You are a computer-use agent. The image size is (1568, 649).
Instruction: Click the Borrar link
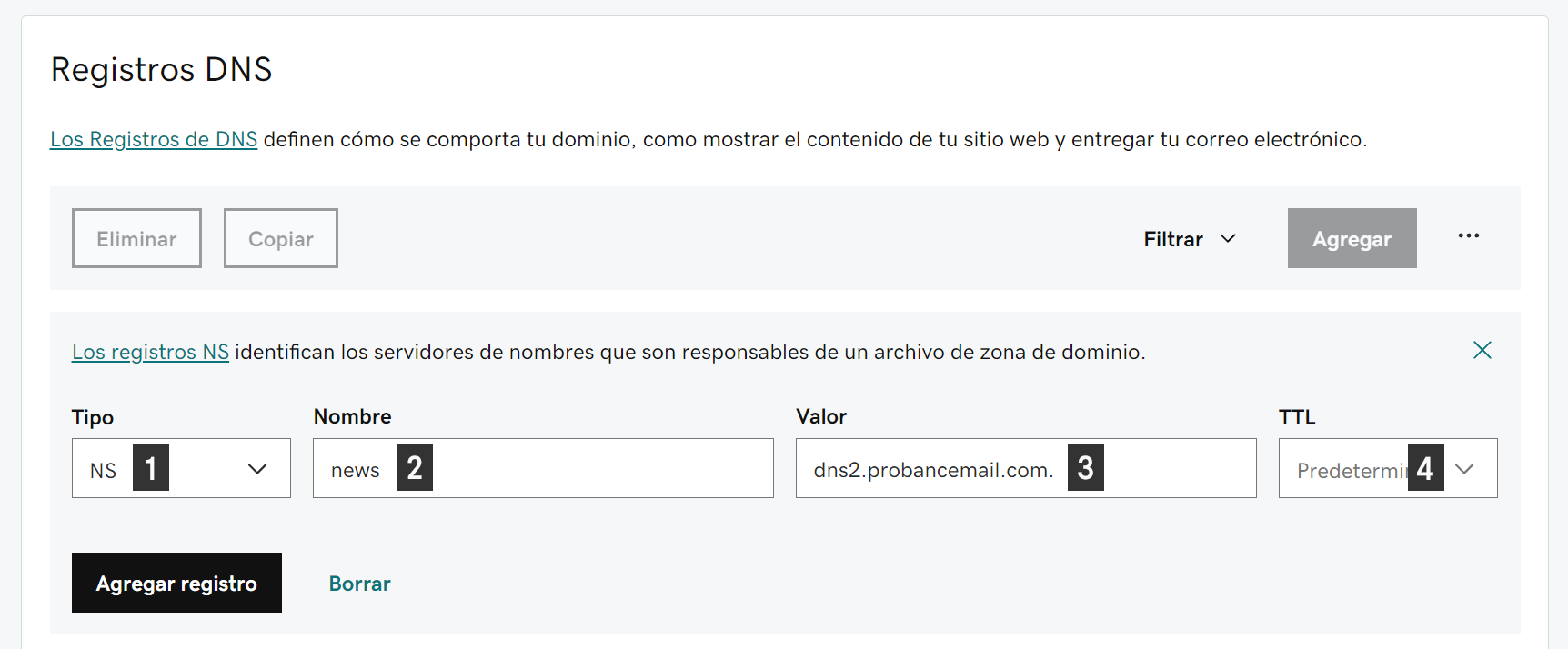coord(360,584)
